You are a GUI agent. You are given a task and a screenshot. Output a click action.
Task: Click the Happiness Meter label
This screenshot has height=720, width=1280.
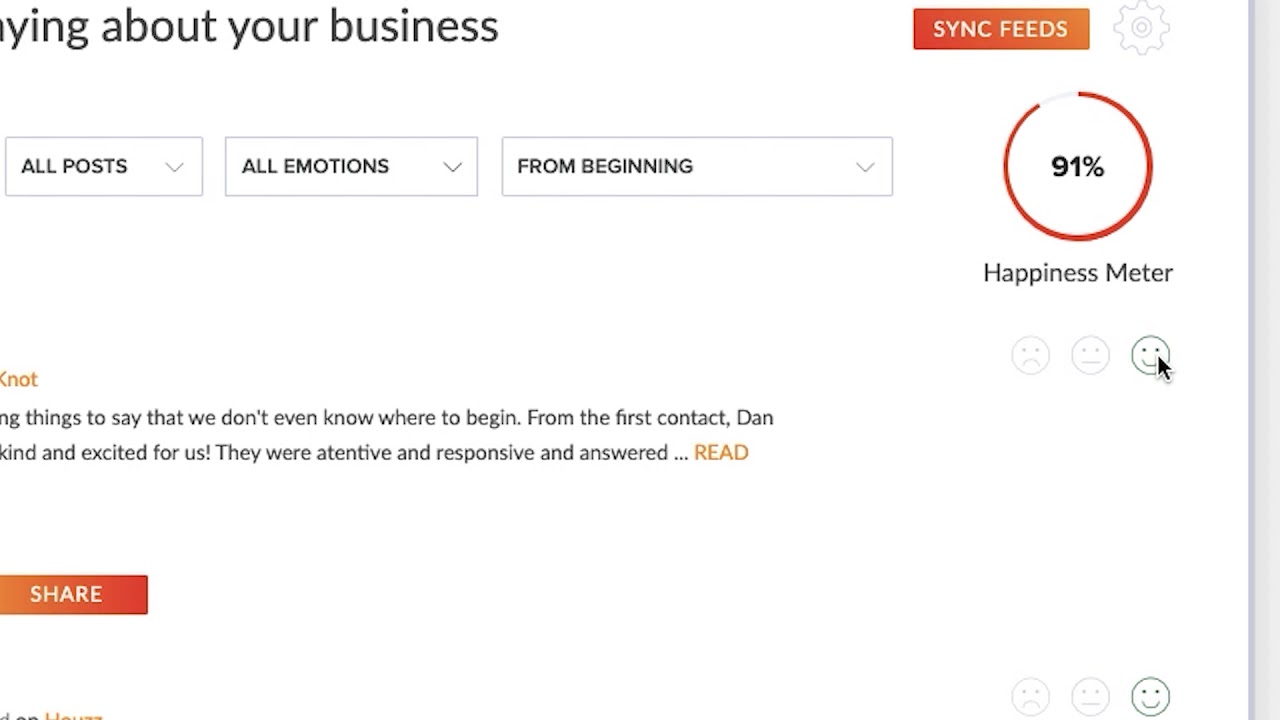click(x=1078, y=273)
